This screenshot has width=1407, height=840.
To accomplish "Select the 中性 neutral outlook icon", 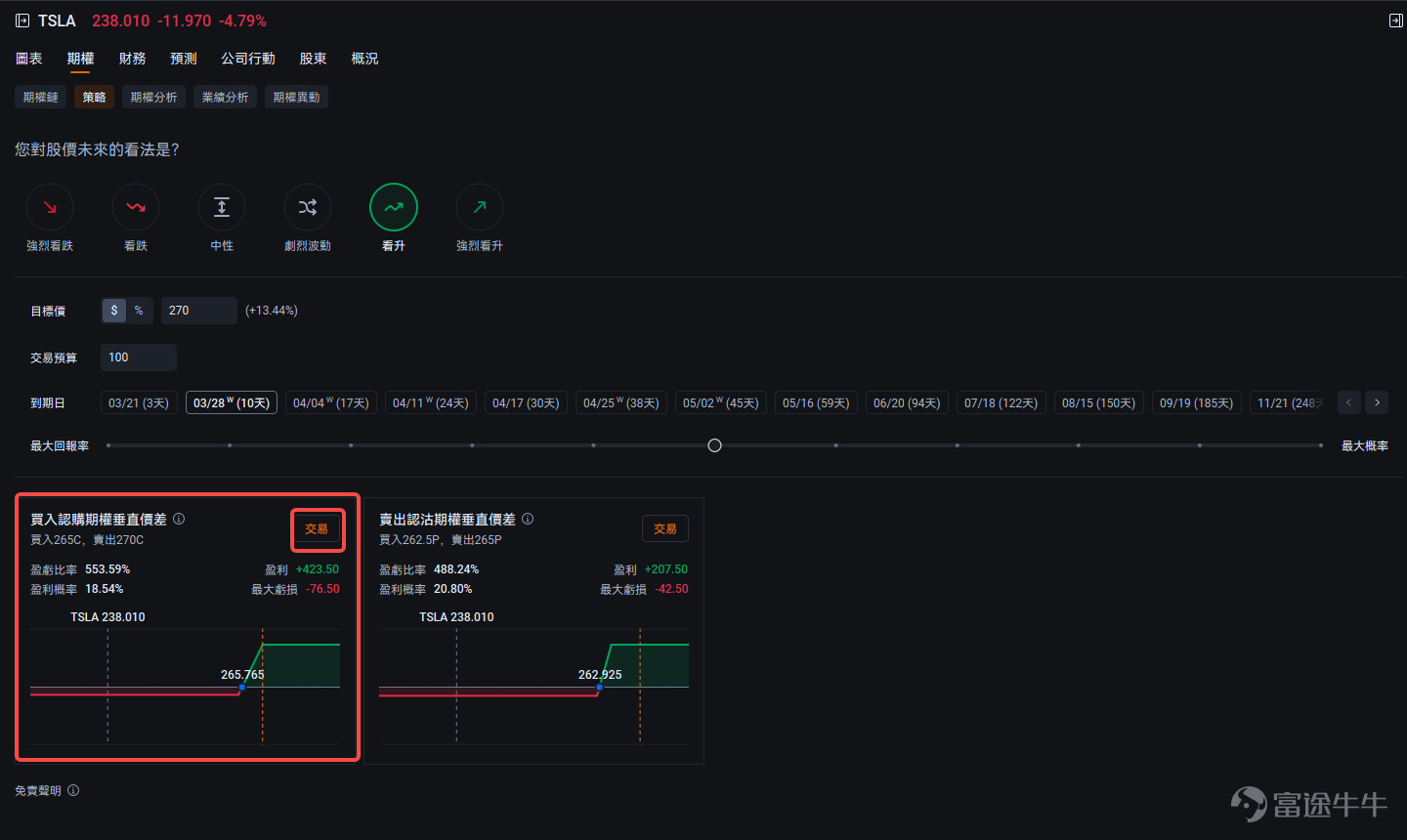I will 222,207.
